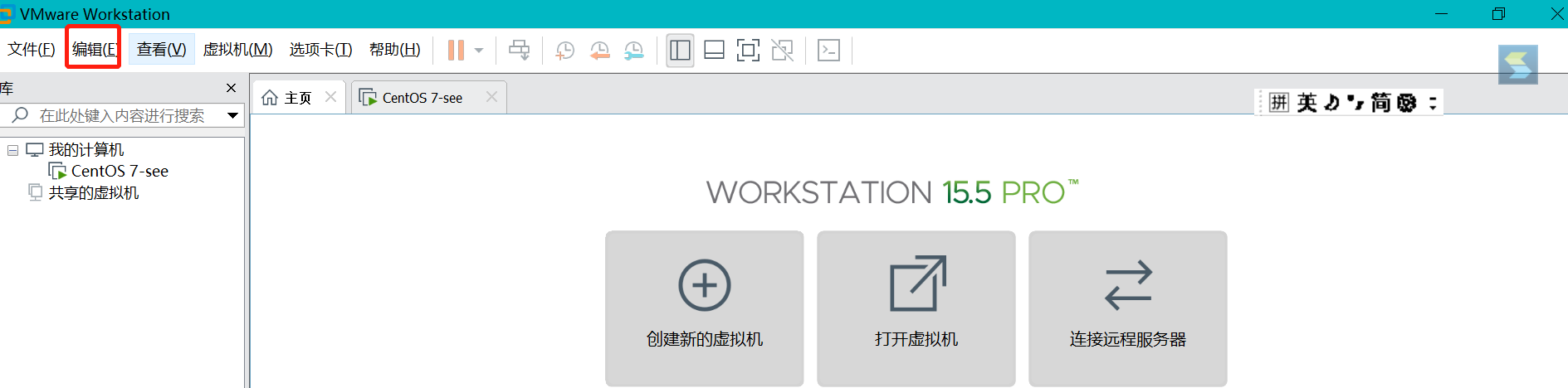Enter full screen mode
This screenshot has height=388, width=1568.
point(748,50)
